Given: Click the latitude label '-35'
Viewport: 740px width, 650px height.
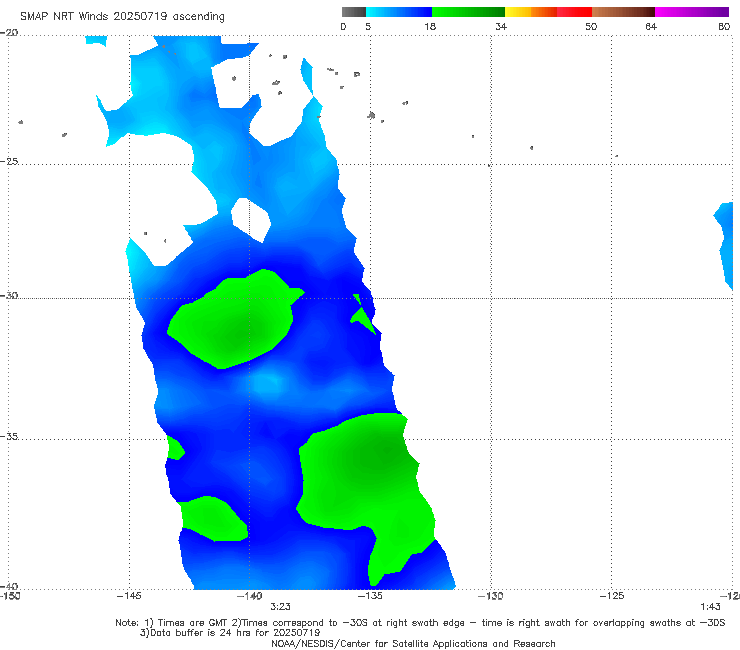Looking at the screenshot, I should (x=9, y=436).
